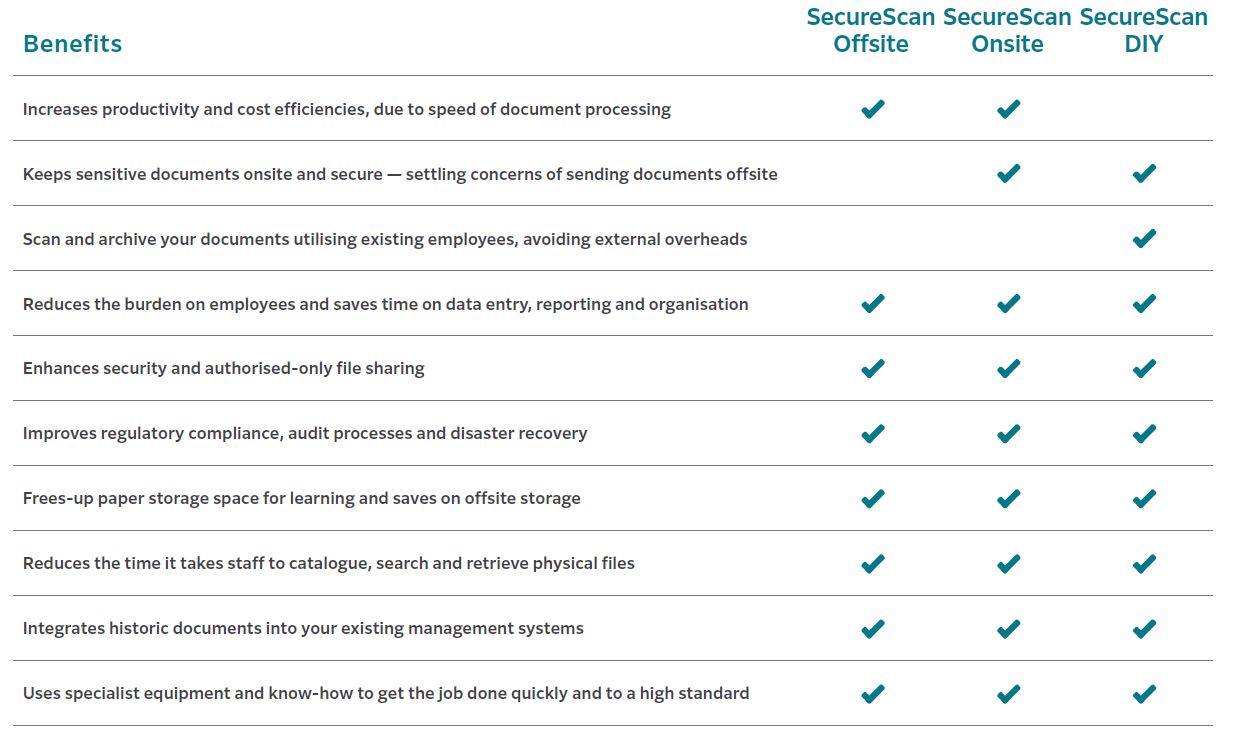Click Onsite checkmark for enhanced security row
The height and width of the screenshot is (738, 1238).
point(1008,369)
